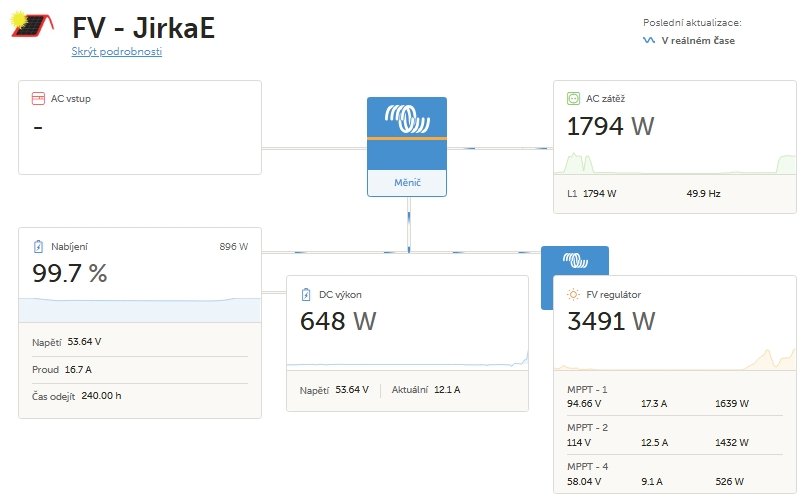The width and height of the screenshot is (802, 503).
Task: Click the DC výkon battery icon
Action: coord(306,294)
